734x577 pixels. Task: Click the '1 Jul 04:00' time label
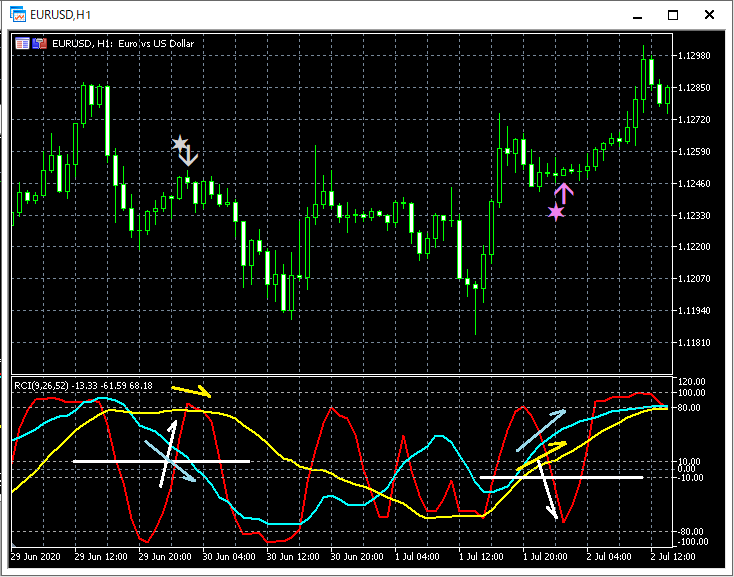417,556
